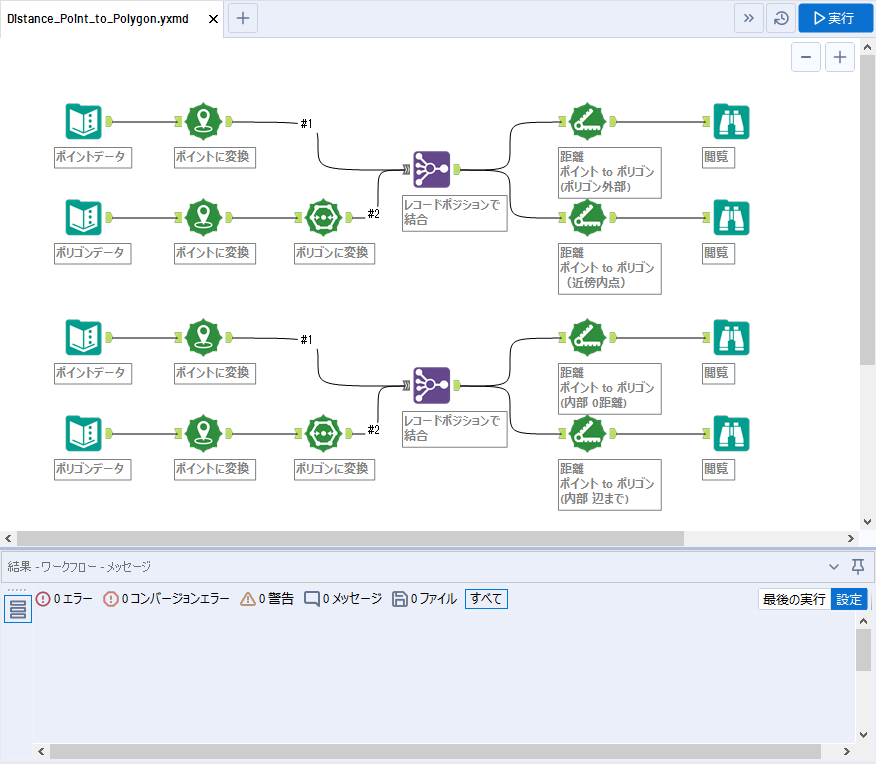Select the レコードポジションで結合 join tool
Viewport: 876px width, 764px height.
point(431,169)
